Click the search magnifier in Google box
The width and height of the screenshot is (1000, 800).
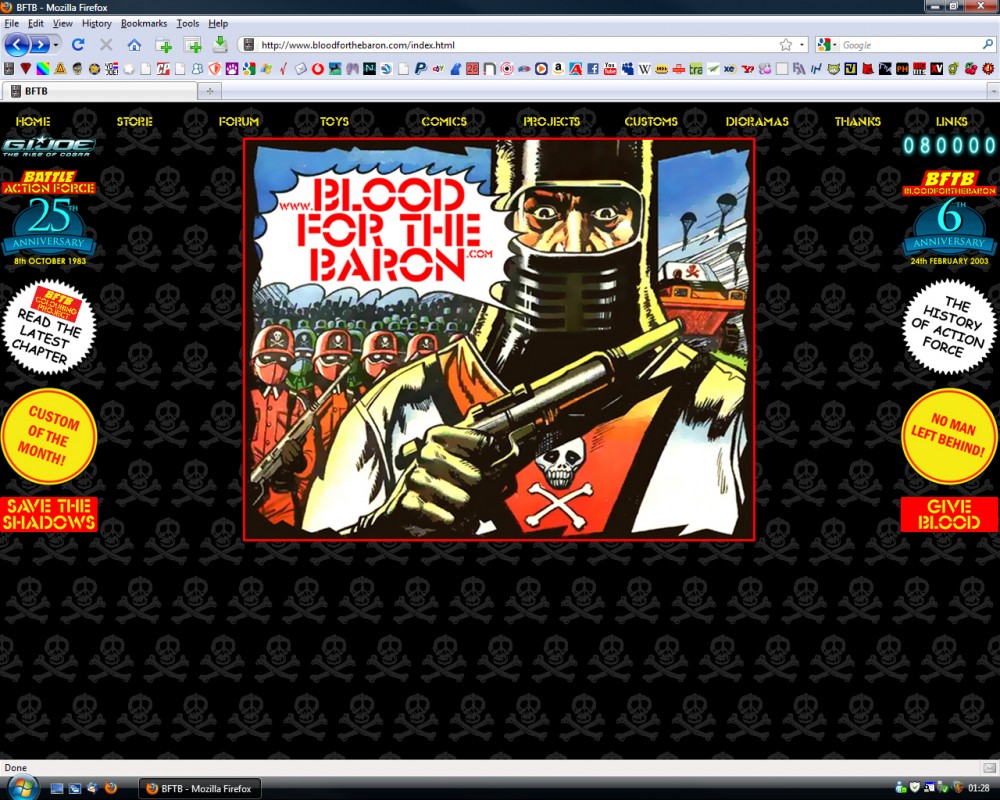[987, 45]
